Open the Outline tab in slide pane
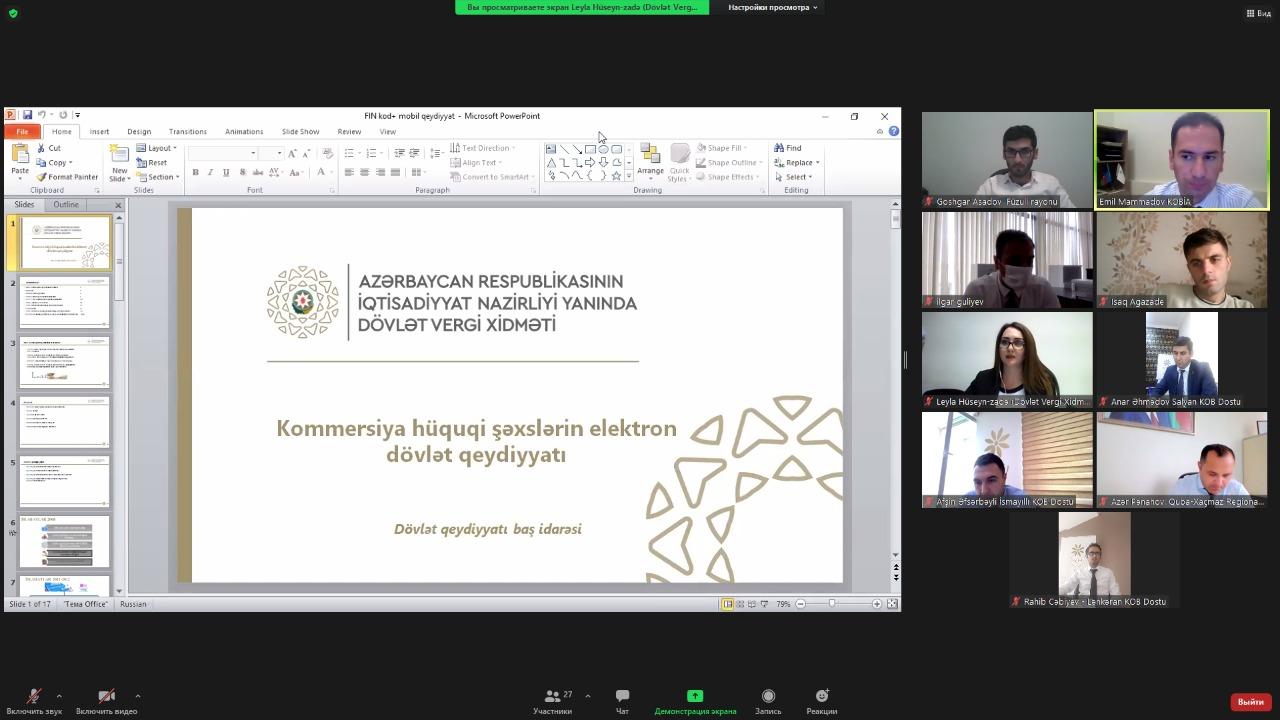The image size is (1280, 720). (66, 205)
